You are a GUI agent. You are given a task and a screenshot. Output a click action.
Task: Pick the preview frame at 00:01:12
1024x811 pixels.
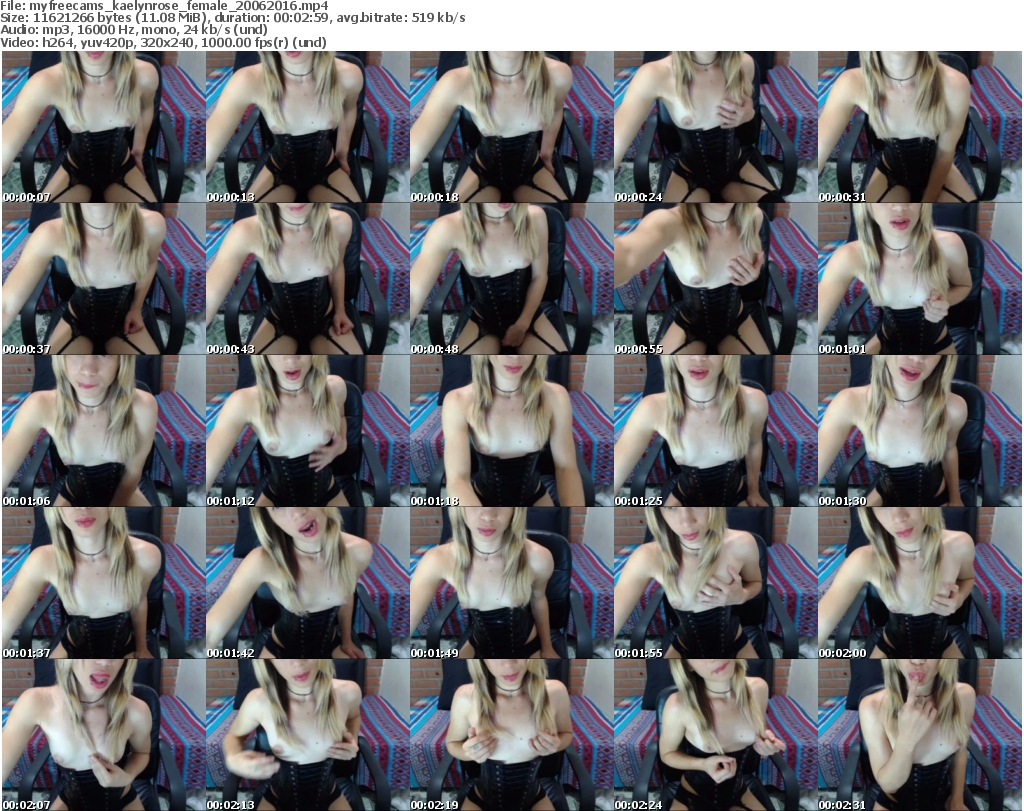[308, 431]
